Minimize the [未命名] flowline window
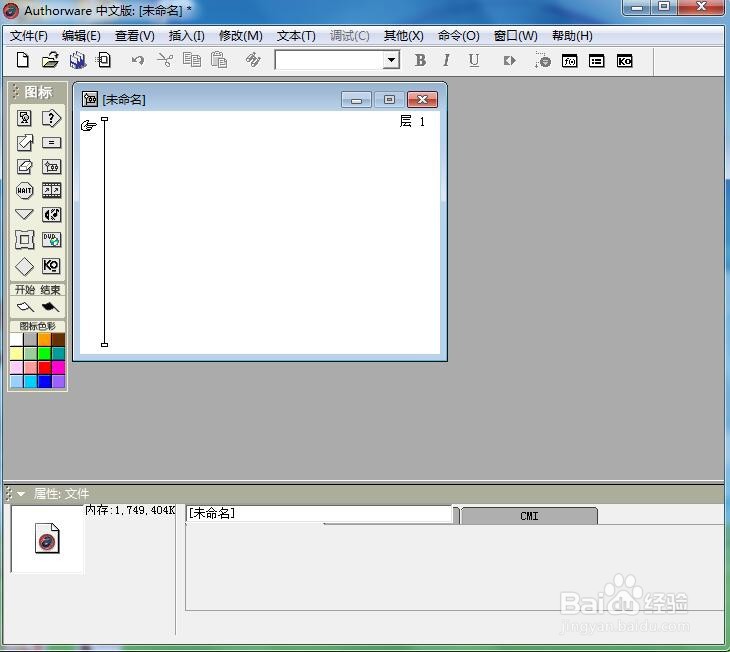Viewport: 730px width, 652px height. click(x=356, y=100)
